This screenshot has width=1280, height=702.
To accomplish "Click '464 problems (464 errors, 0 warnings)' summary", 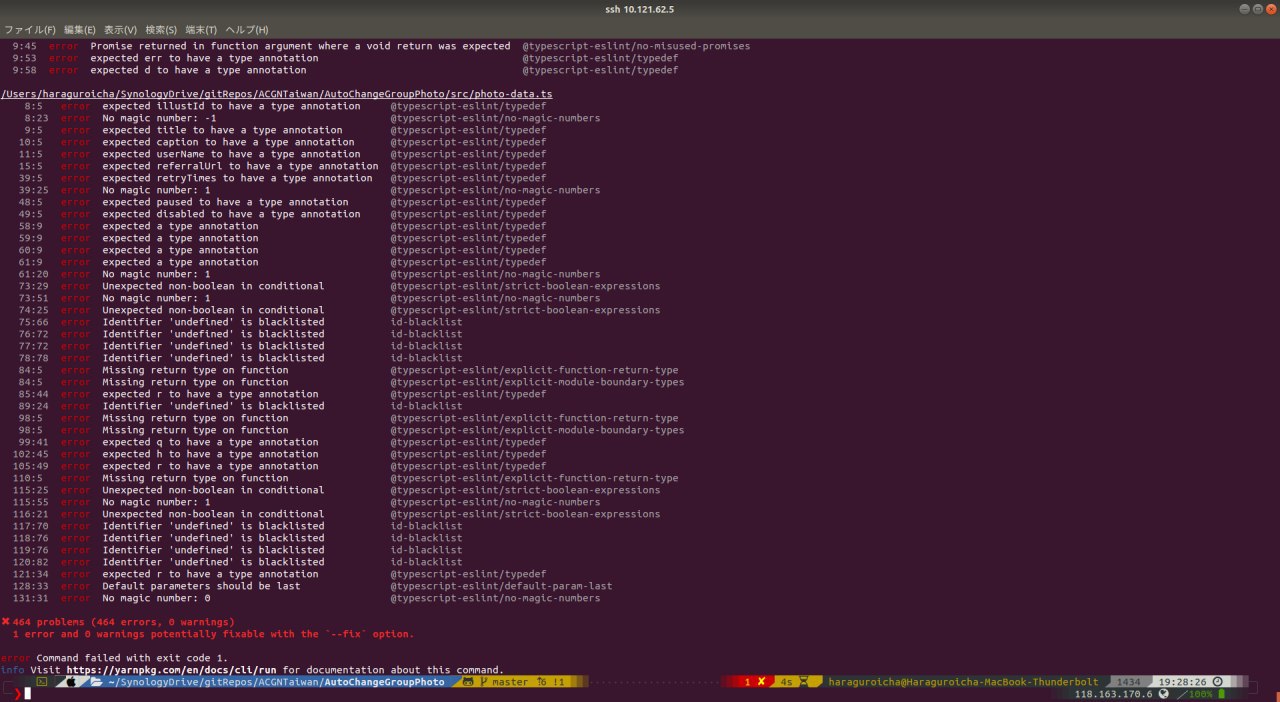I will (x=123, y=622).
